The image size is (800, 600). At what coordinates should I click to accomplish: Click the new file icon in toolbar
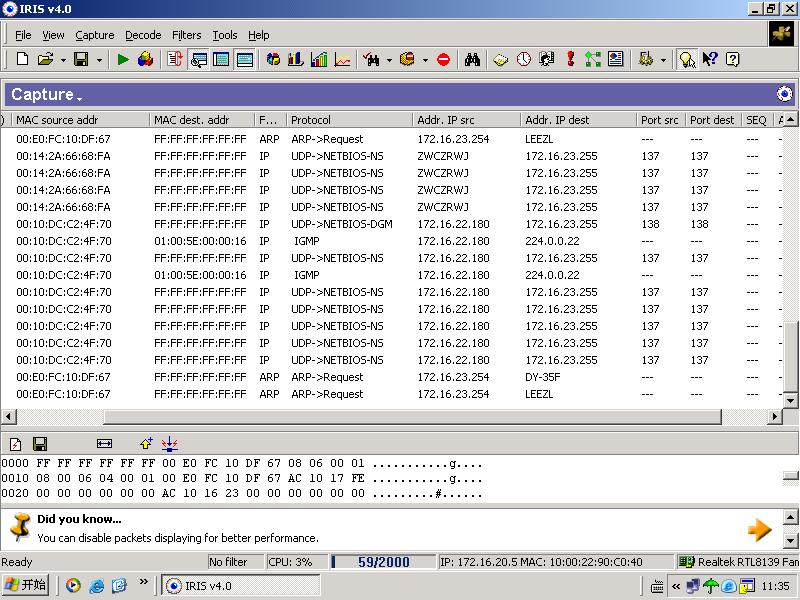[22, 60]
